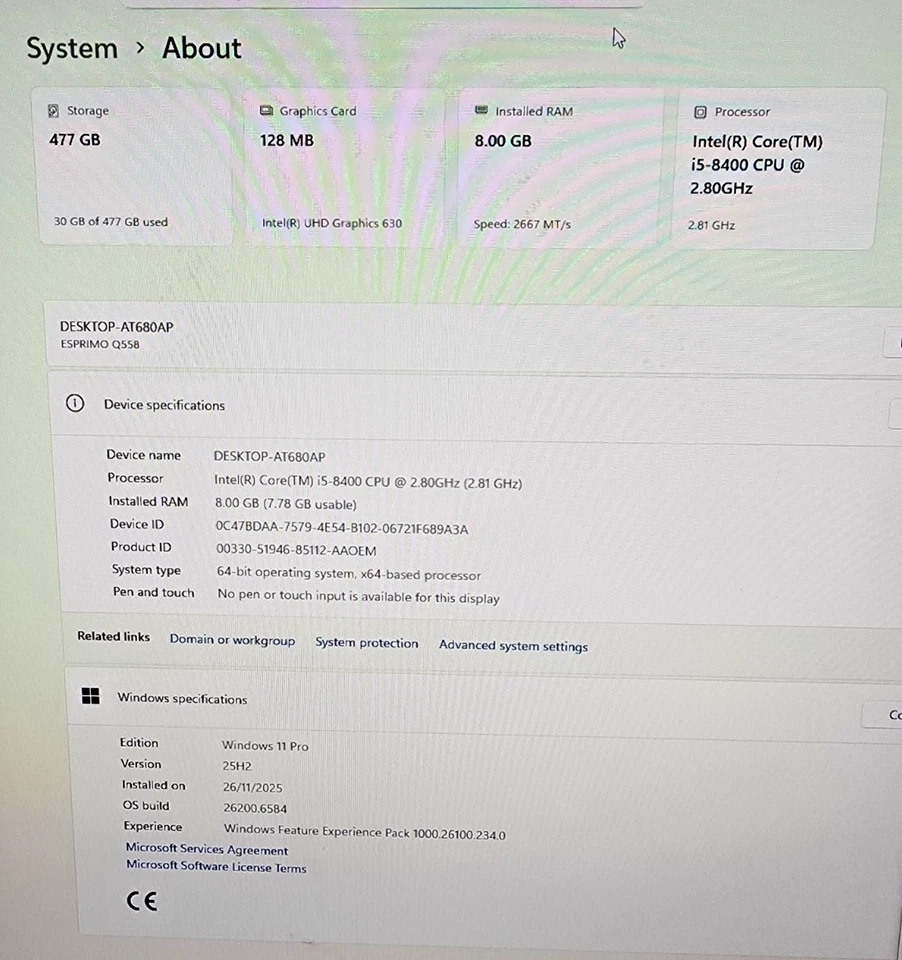
Task: Click the button beside the DESKTOP-AT680AP header
Action: point(893,342)
